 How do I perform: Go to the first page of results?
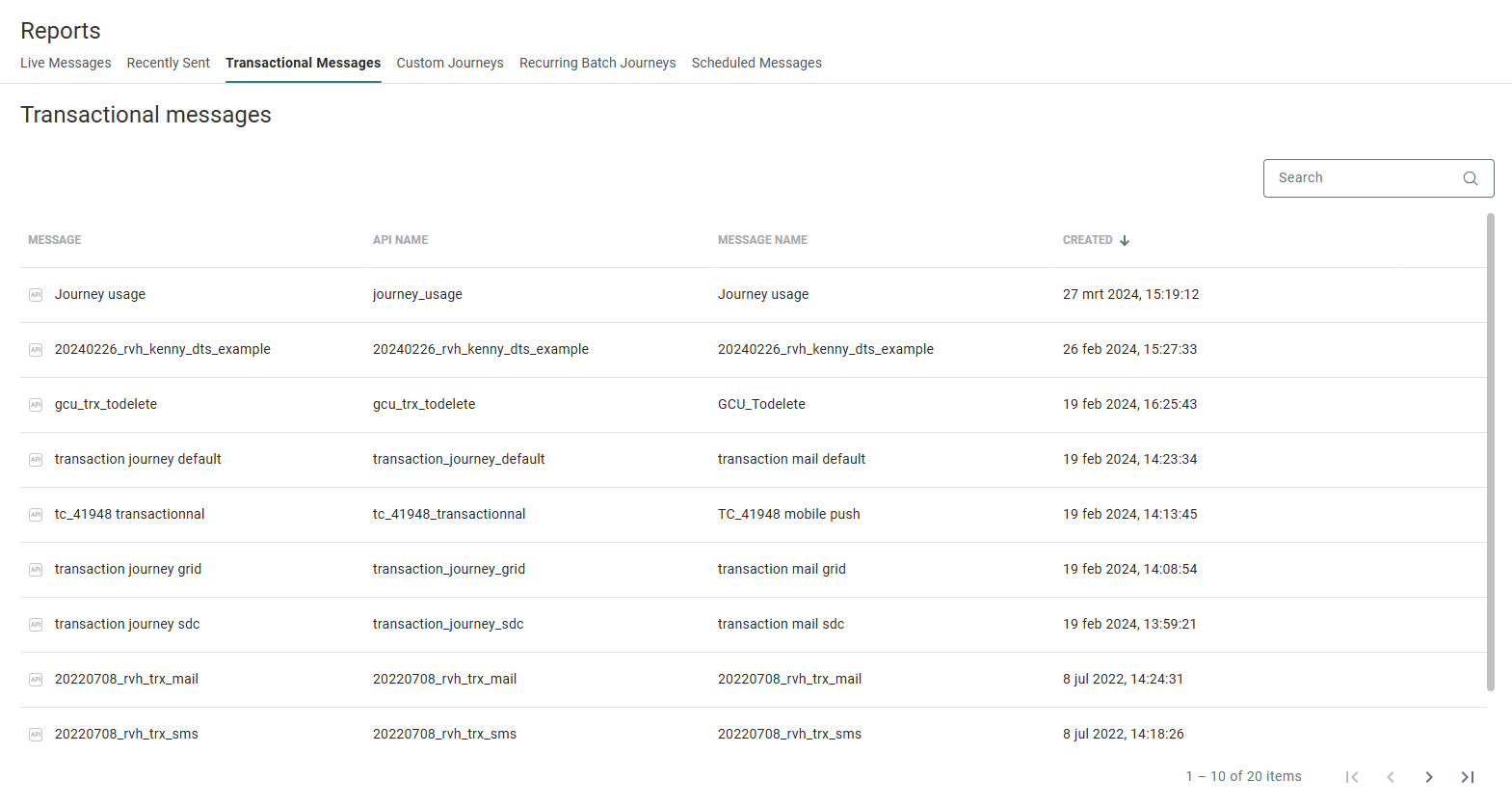tap(1352, 777)
